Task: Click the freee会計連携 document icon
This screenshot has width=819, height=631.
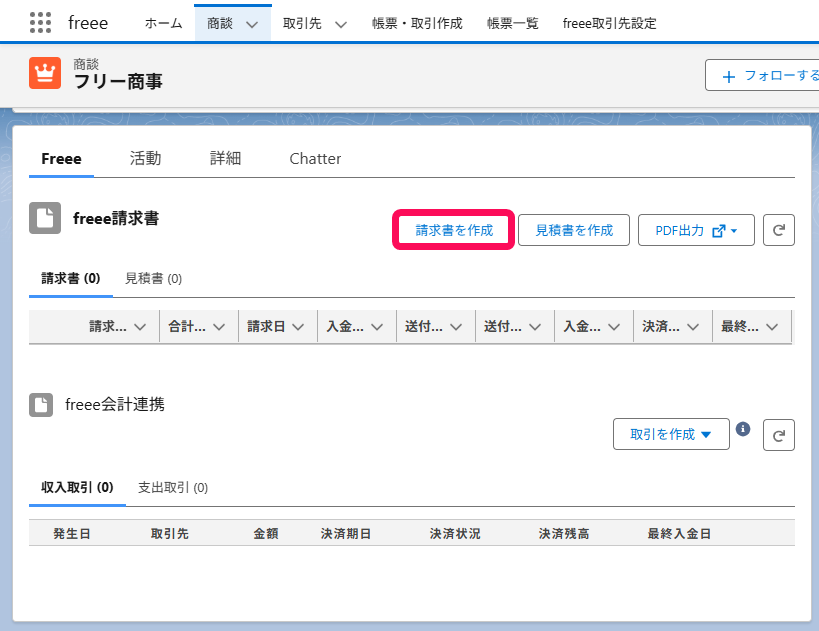Action: pyautogui.click(x=41, y=405)
